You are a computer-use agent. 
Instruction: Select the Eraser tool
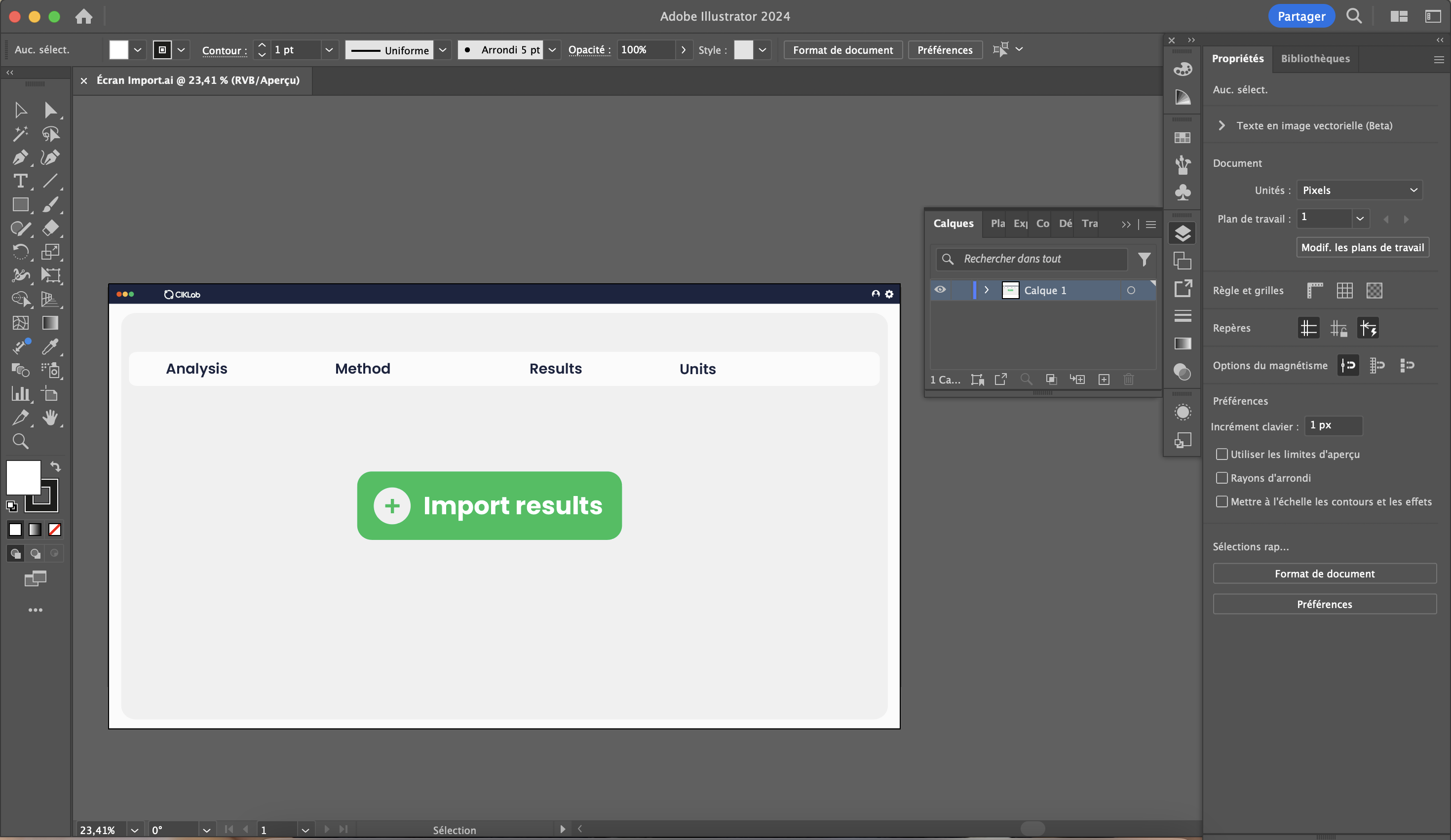(51, 229)
